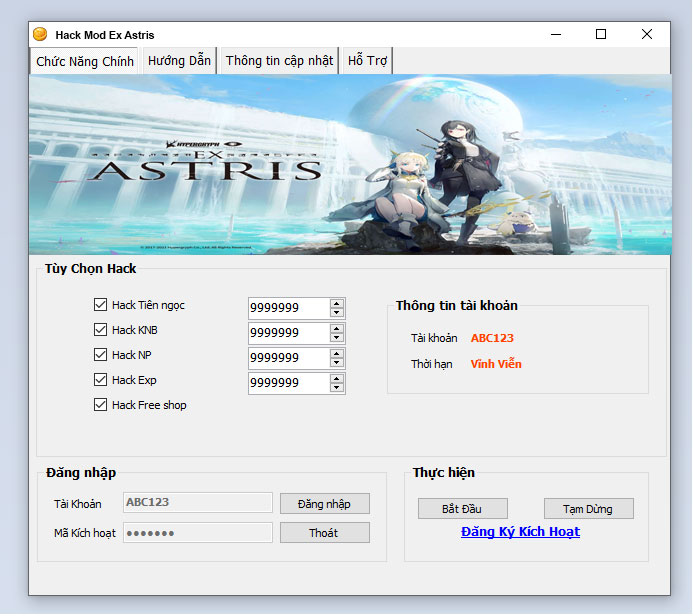Toggle the Hack KNB checkbox
The width and height of the screenshot is (693, 616).
100,330
